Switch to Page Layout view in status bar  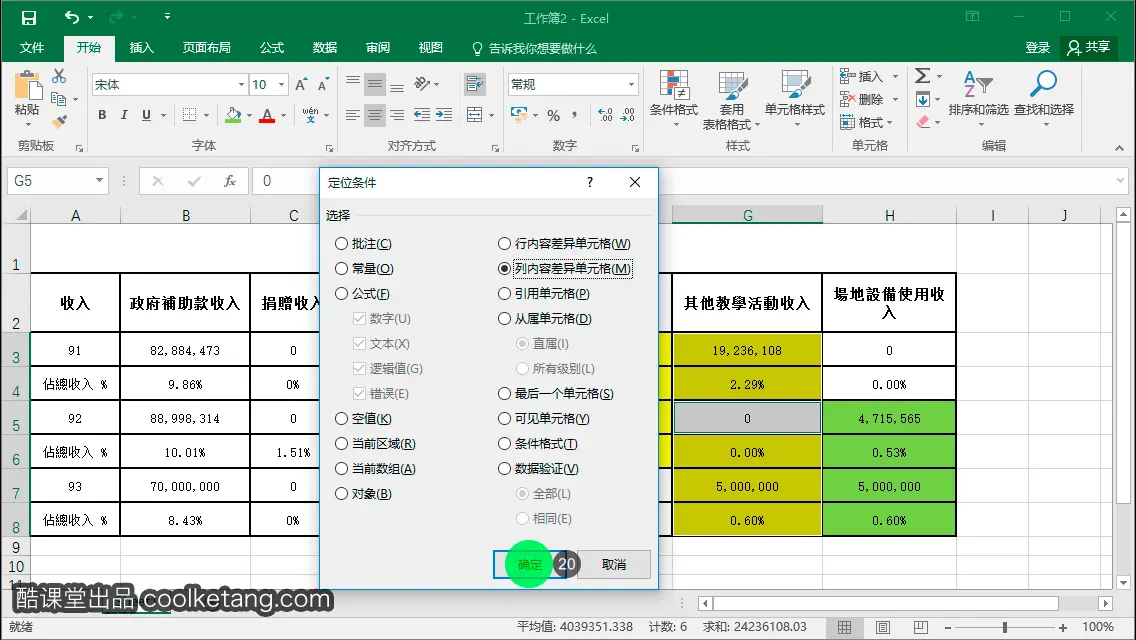(x=882, y=627)
